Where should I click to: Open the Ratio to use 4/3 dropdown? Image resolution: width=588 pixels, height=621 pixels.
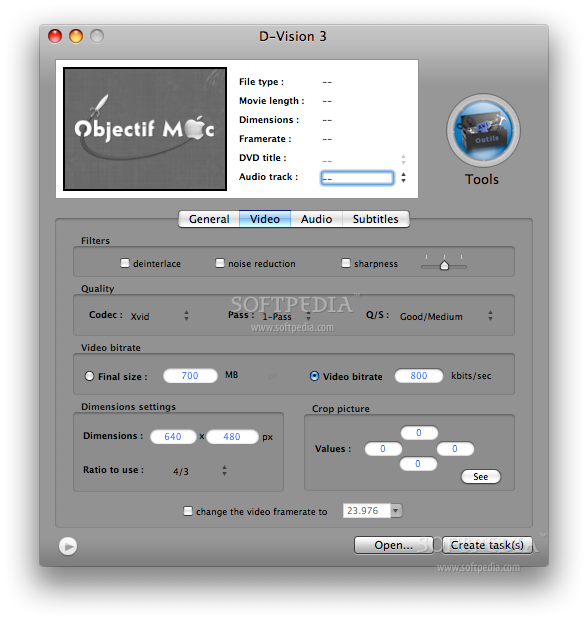point(200,471)
